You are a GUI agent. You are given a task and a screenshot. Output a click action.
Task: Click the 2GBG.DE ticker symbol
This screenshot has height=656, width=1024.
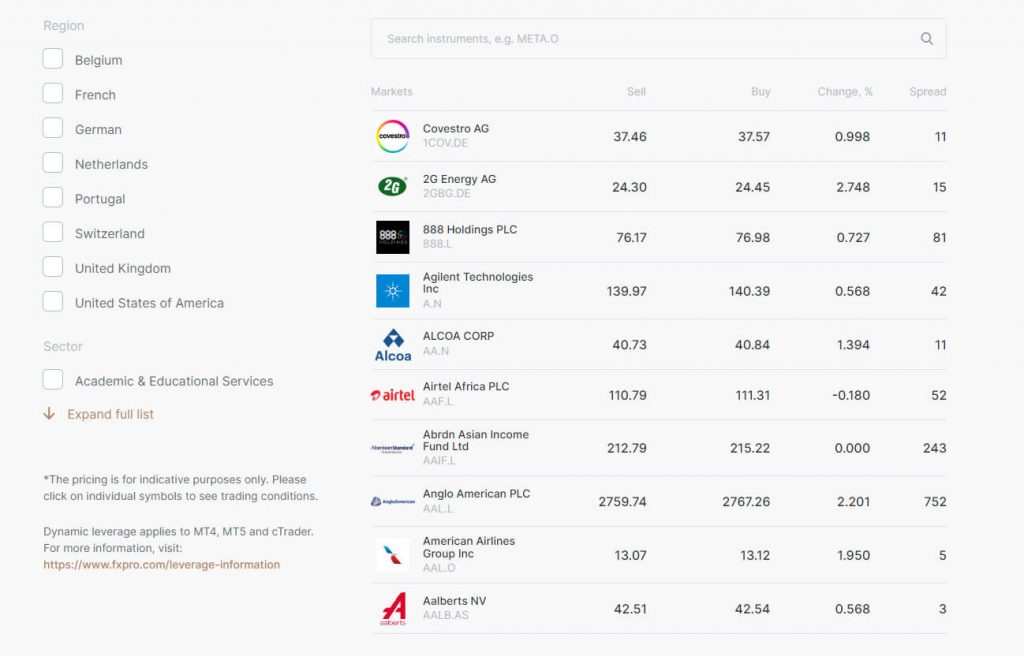447,193
